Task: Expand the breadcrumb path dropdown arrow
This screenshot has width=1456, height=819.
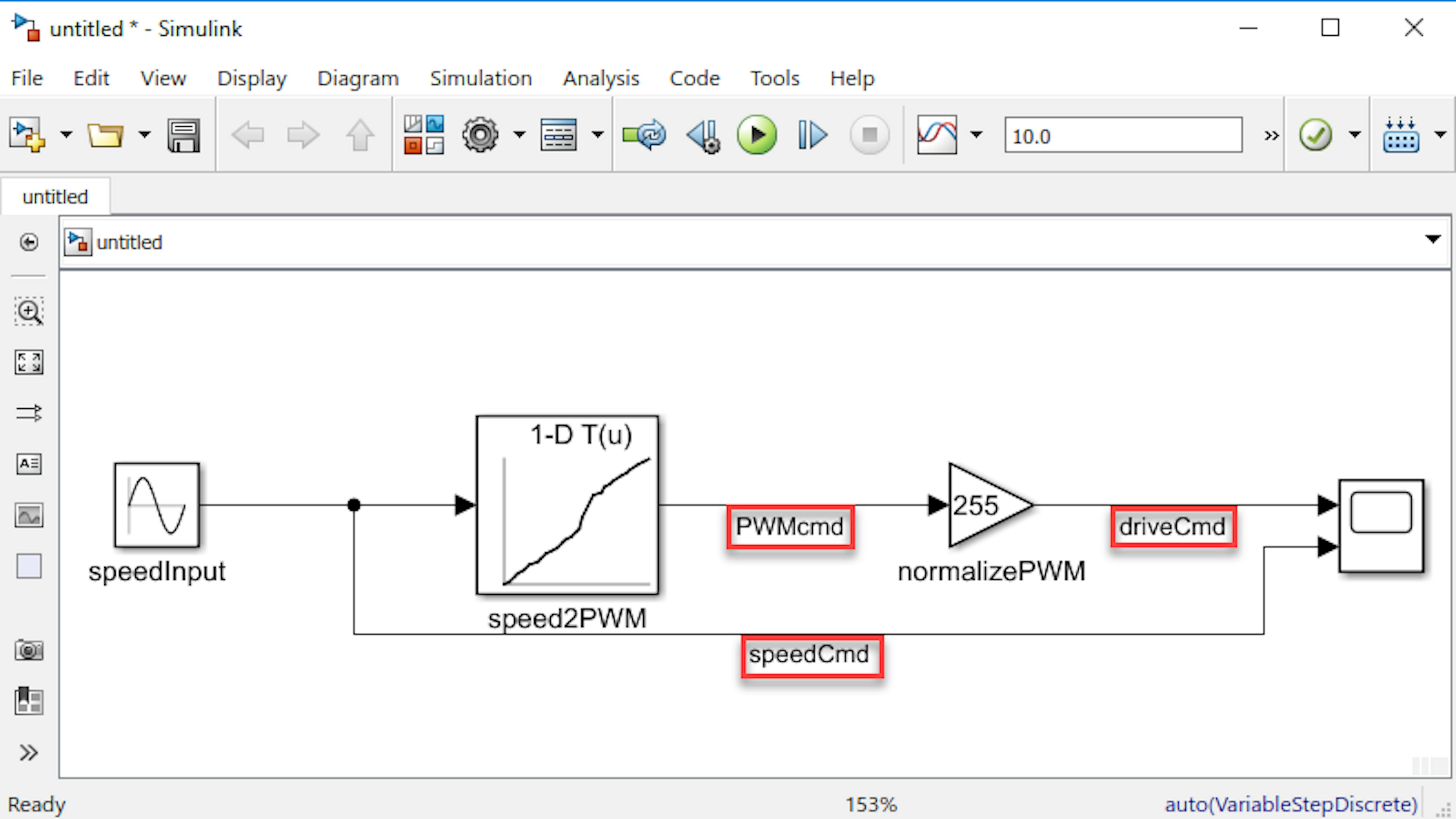Action: click(x=1433, y=239)
